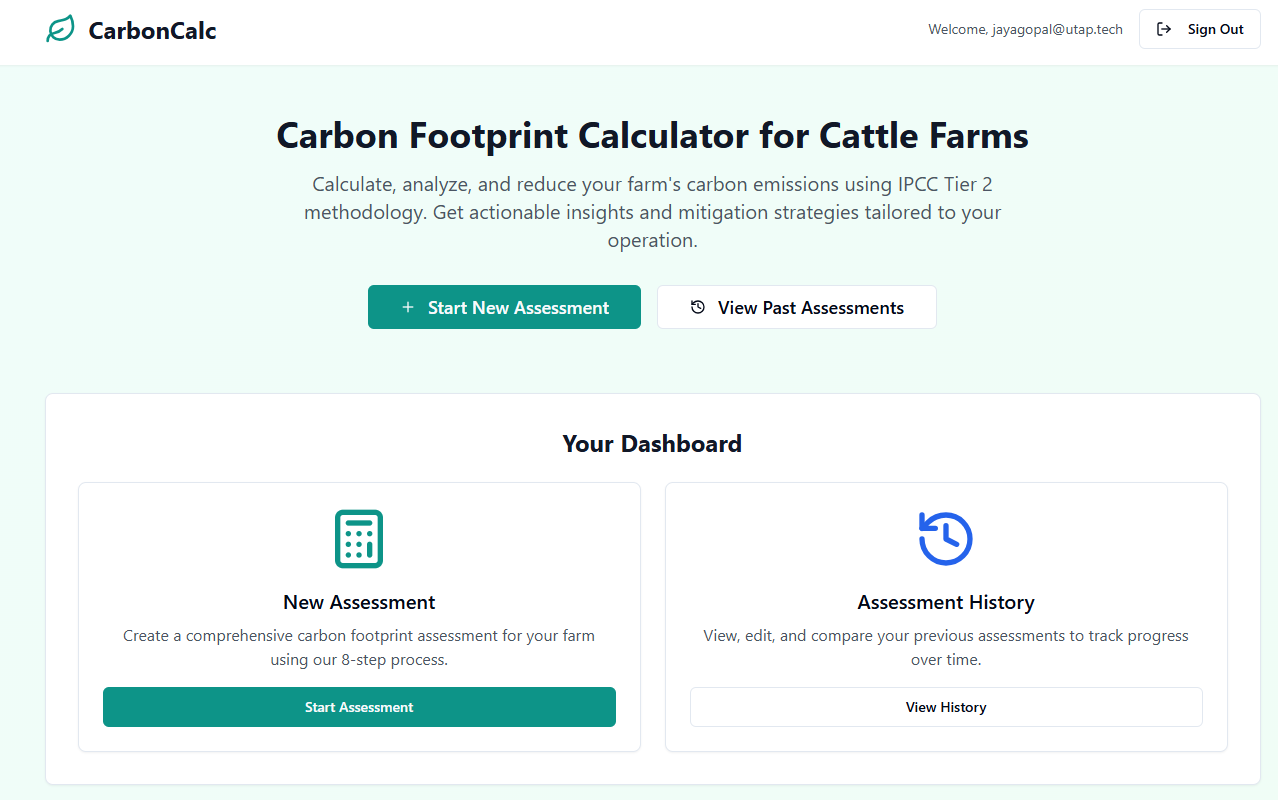Click the track progress description text
Viewport: 1278px width, 800px height.
click(x=945, y=648)
